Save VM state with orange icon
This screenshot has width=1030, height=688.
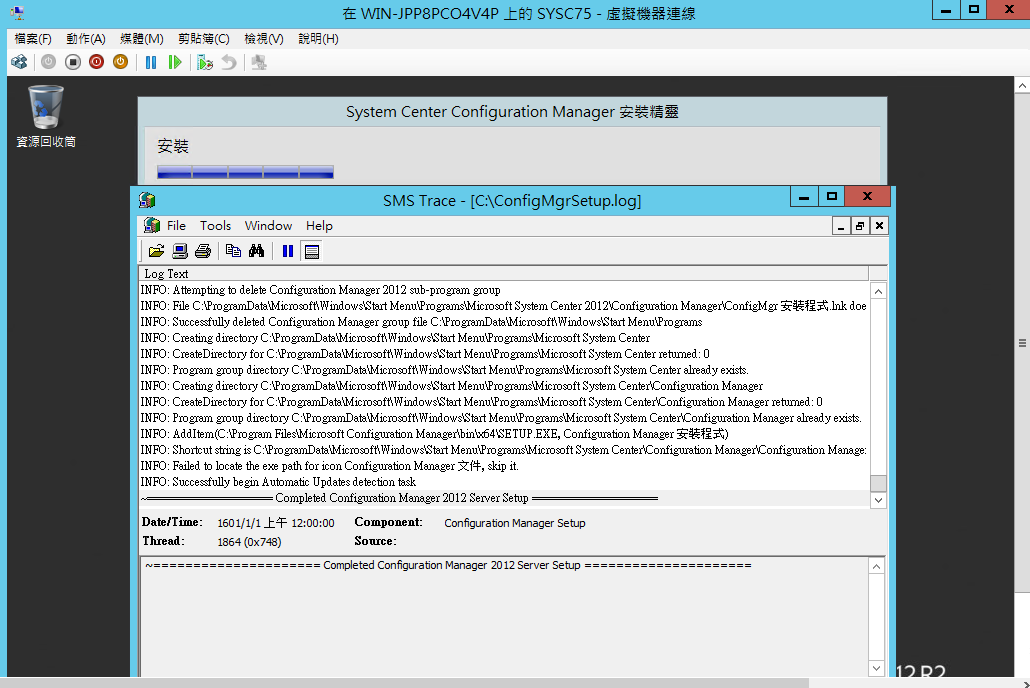pyautogui.click(x=120, y=62)
